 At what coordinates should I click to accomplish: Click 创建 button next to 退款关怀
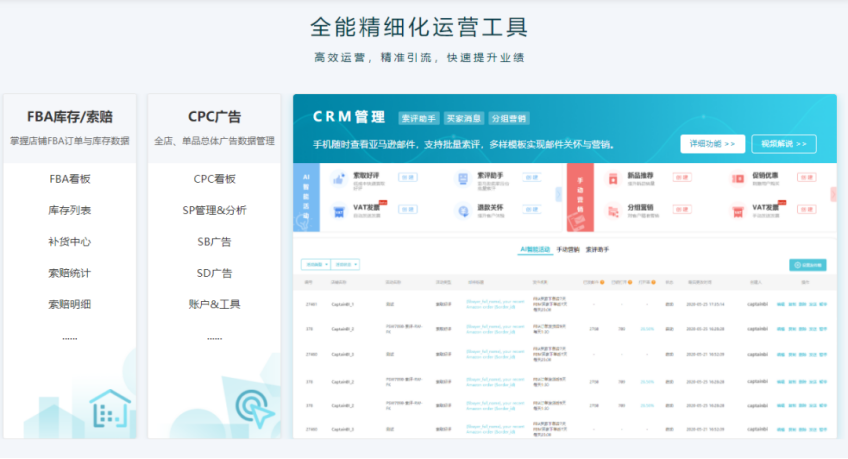(532, 209)
